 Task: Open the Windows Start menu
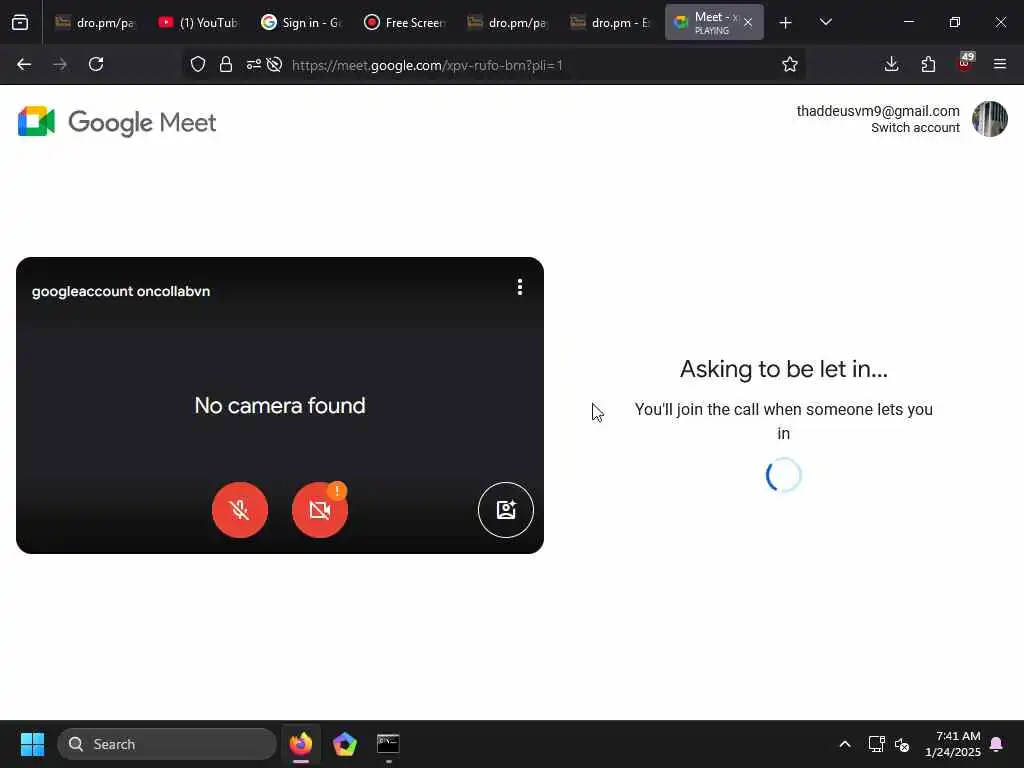pyautogui.click(x=32, y=744)
